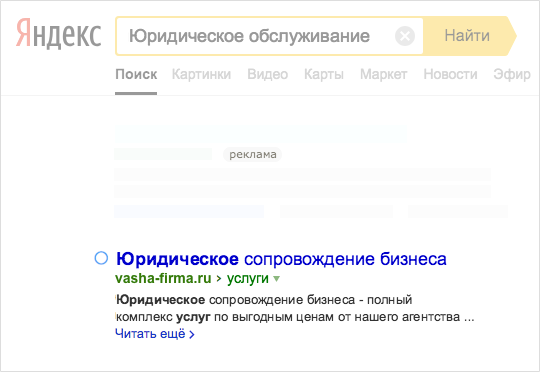Open the Эфир tab
540x372 pixels.
512,74
